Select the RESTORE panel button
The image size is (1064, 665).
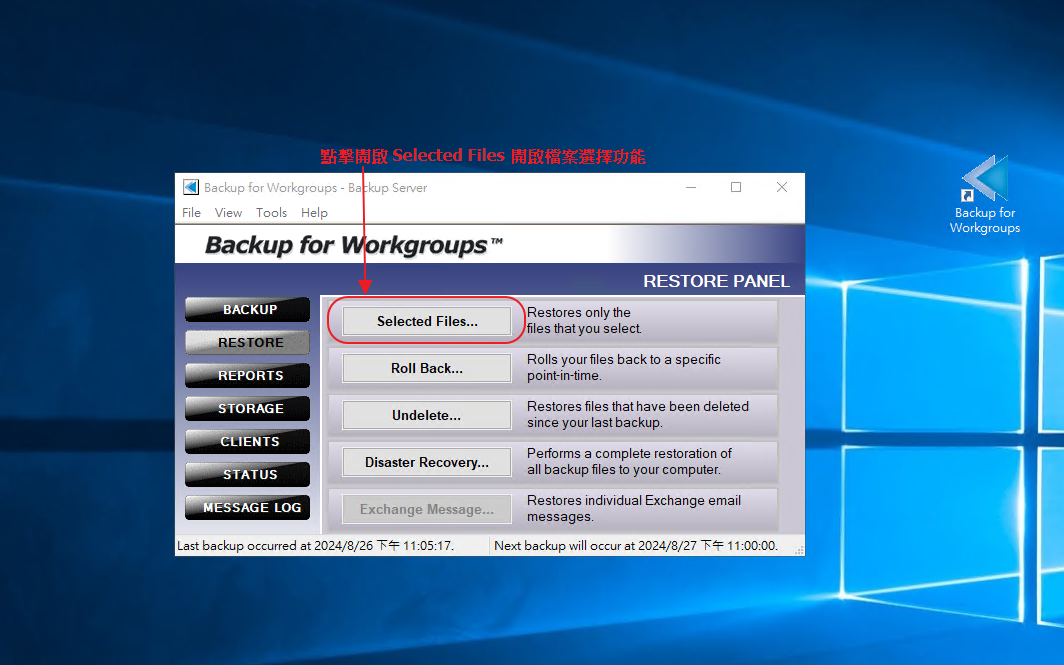(248, 343)
